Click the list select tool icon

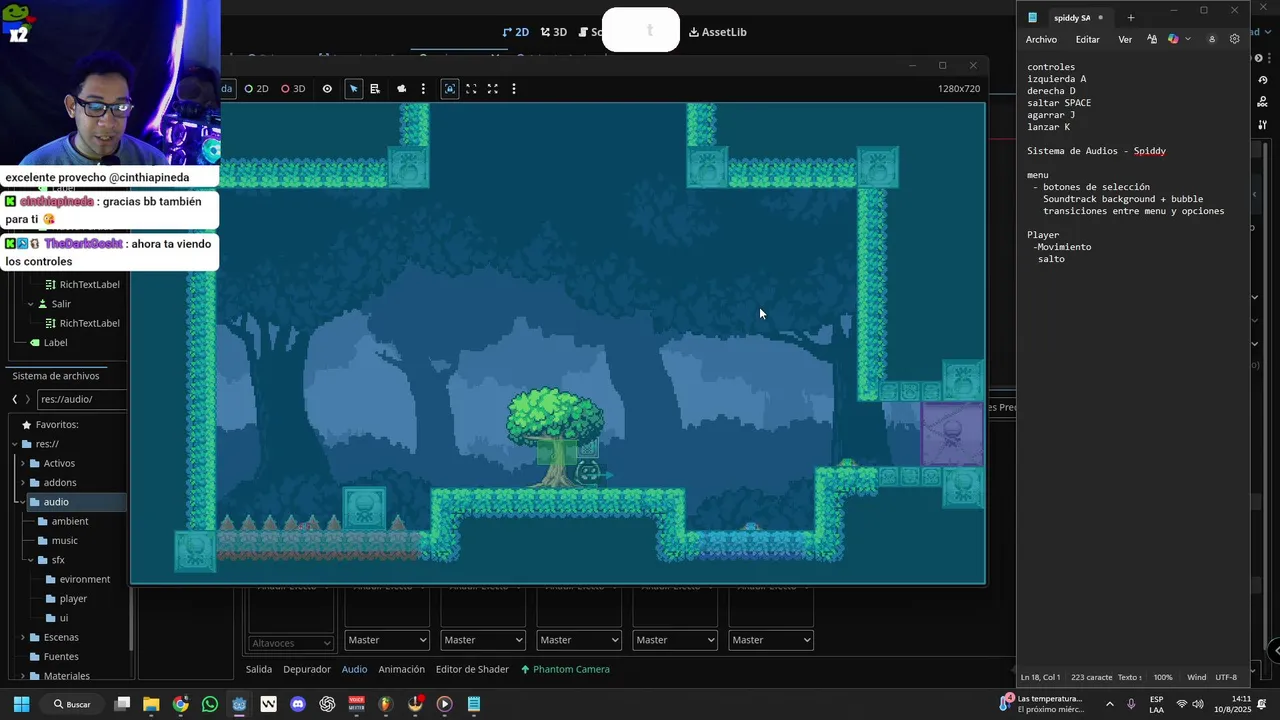click(x=375, y=89)
